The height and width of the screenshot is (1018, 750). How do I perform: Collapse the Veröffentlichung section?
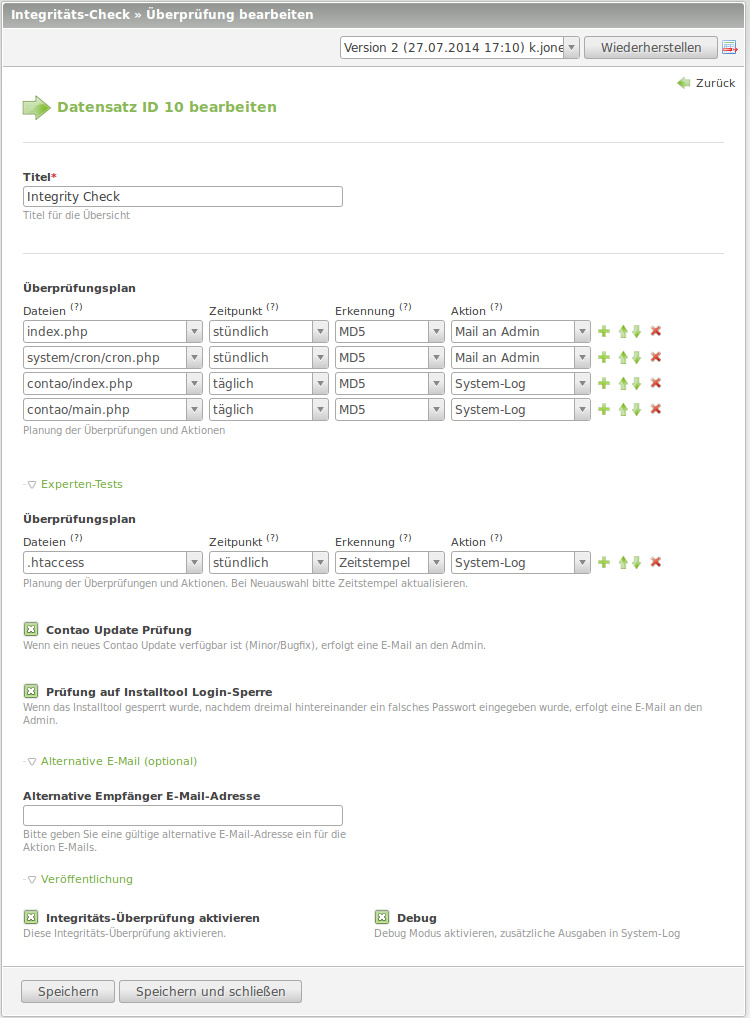[86, 879]
